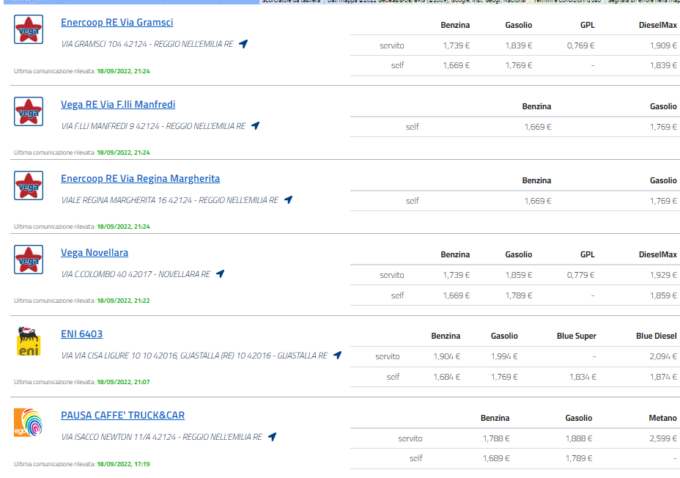Select ENI 6403 self Blue Super price 1,834 €
The image size is (680, 478).
click(x=583, y=377)
